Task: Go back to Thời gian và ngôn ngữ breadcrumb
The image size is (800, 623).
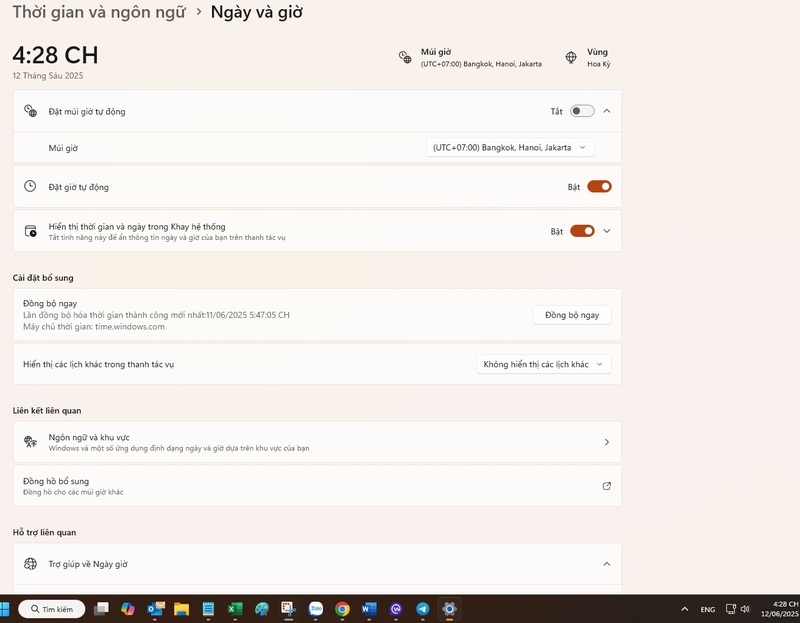Action: point(99,12)
